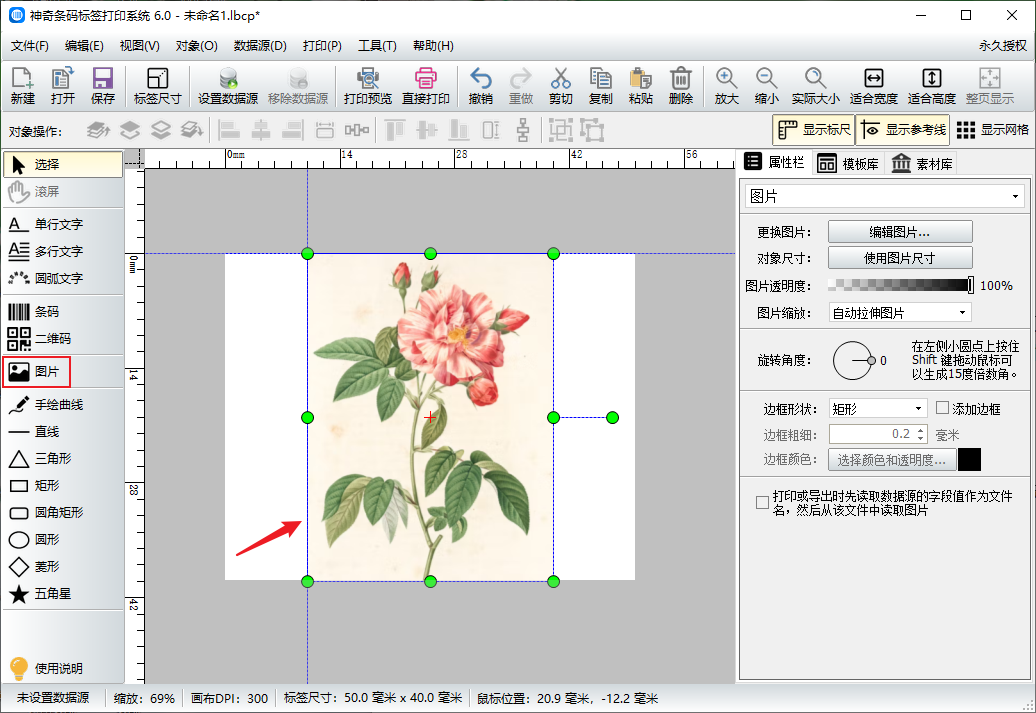Click the 保存 (Save) toolbar icon
1036x713 pixels.
pos(102,86)
